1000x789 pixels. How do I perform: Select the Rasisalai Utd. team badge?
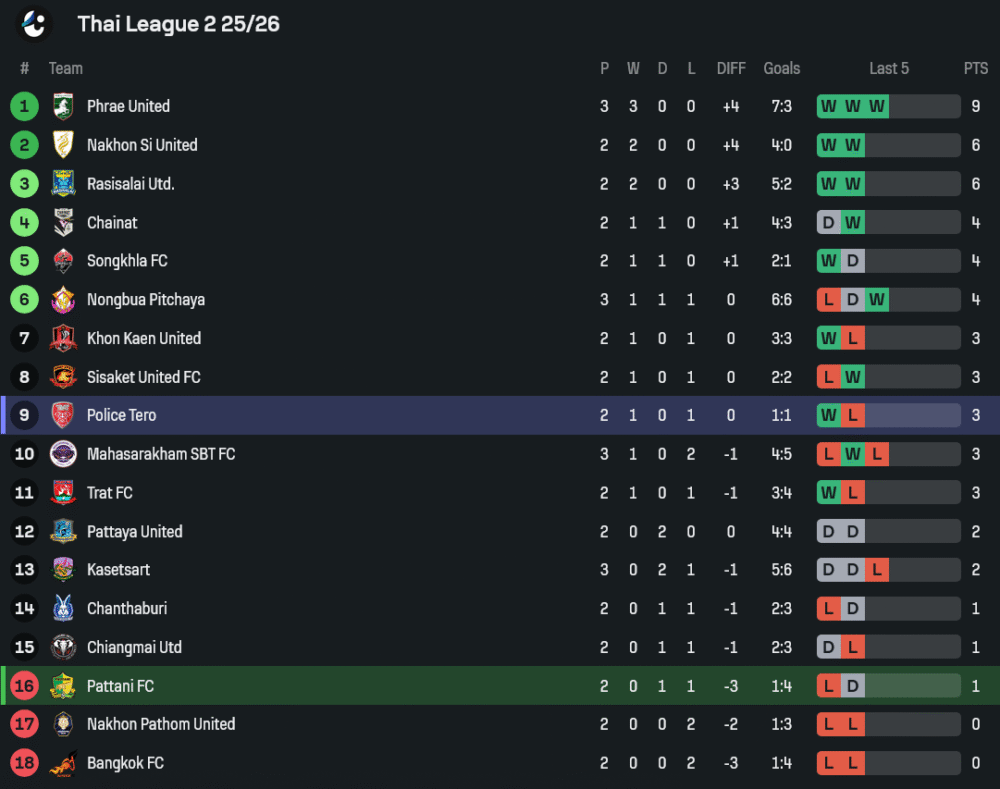pyautogui.click(x=63, y=184)
